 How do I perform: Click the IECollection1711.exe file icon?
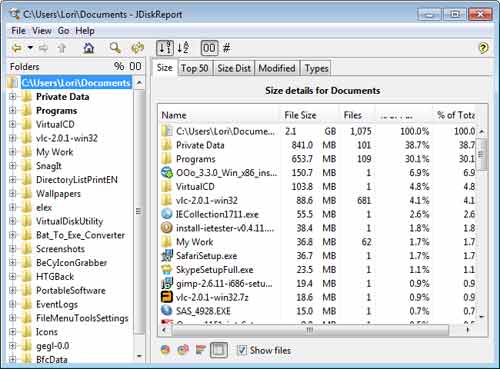[167, 214]
